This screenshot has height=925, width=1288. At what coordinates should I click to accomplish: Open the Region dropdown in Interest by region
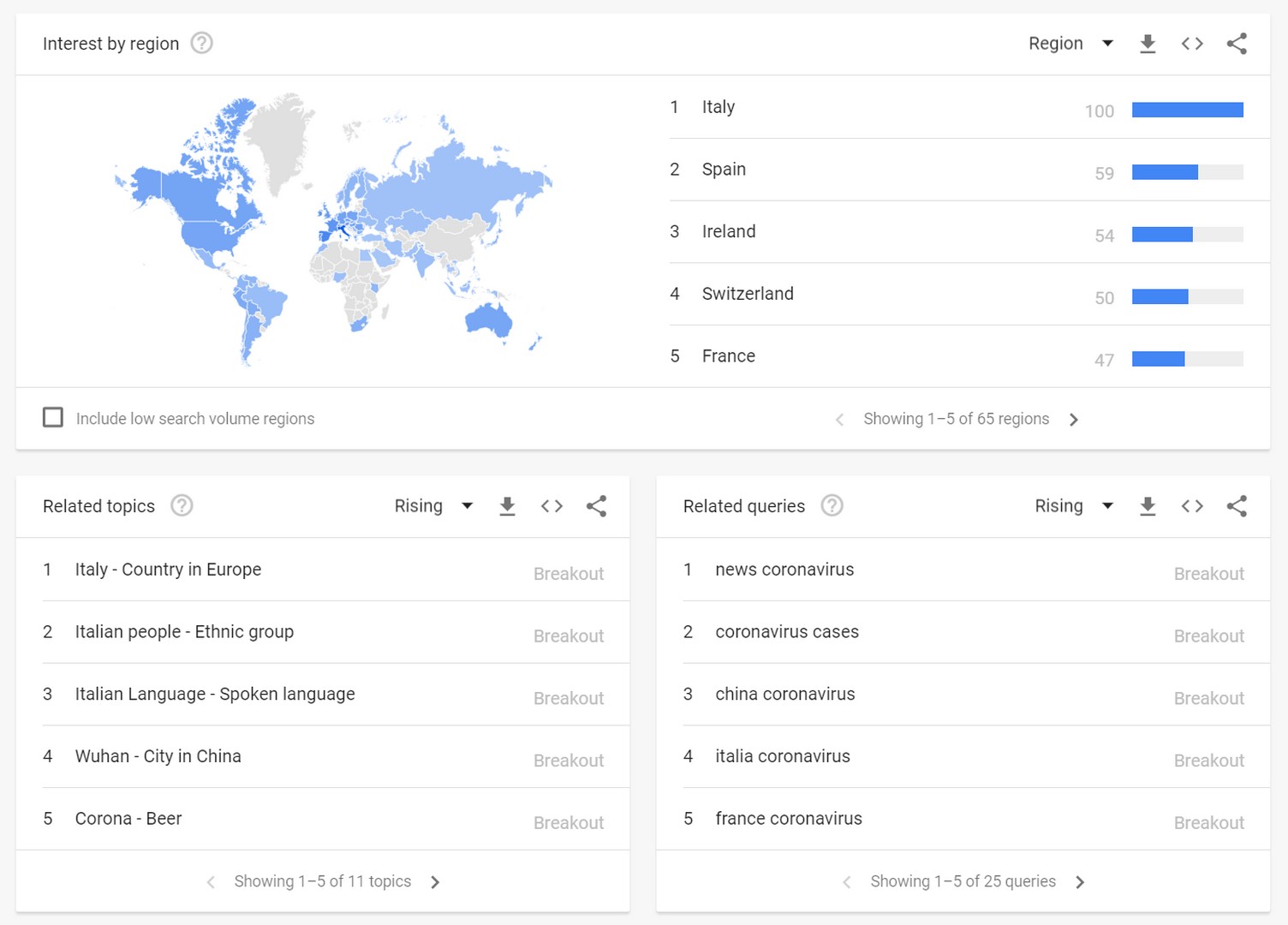(x=1070, y=44)
